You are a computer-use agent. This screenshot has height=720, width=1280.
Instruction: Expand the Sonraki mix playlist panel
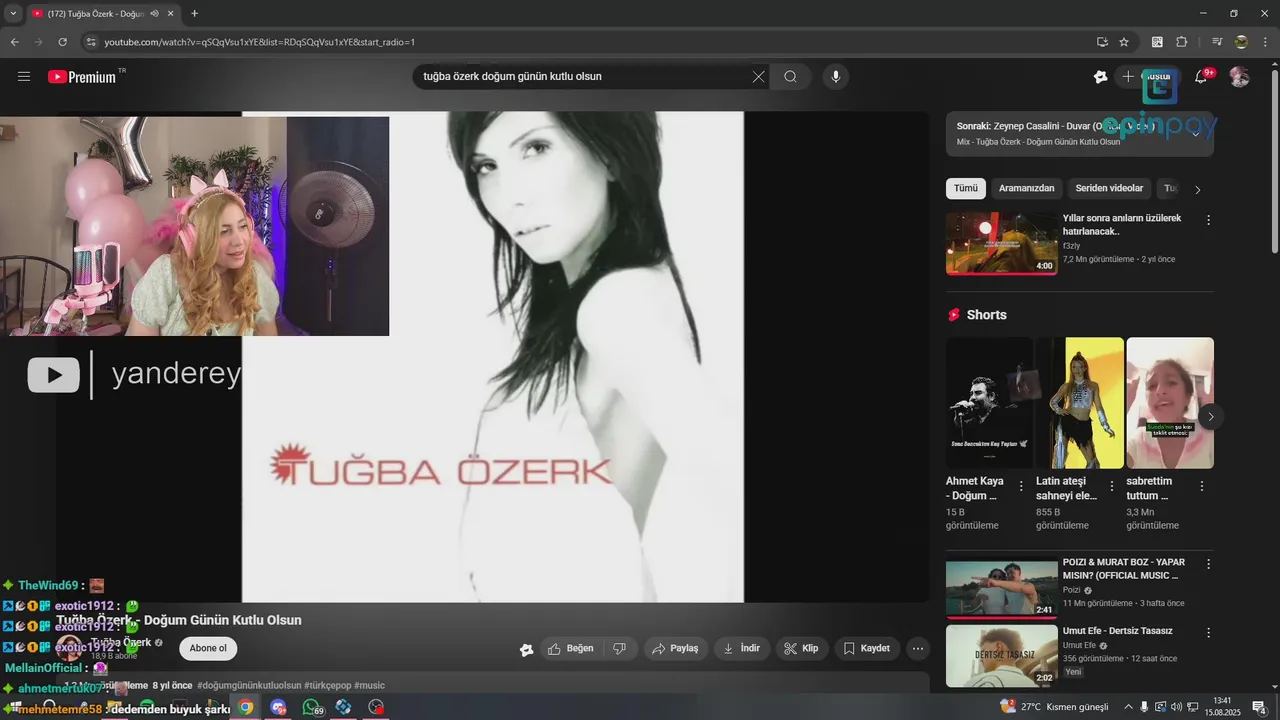[x=1196, y=134]
